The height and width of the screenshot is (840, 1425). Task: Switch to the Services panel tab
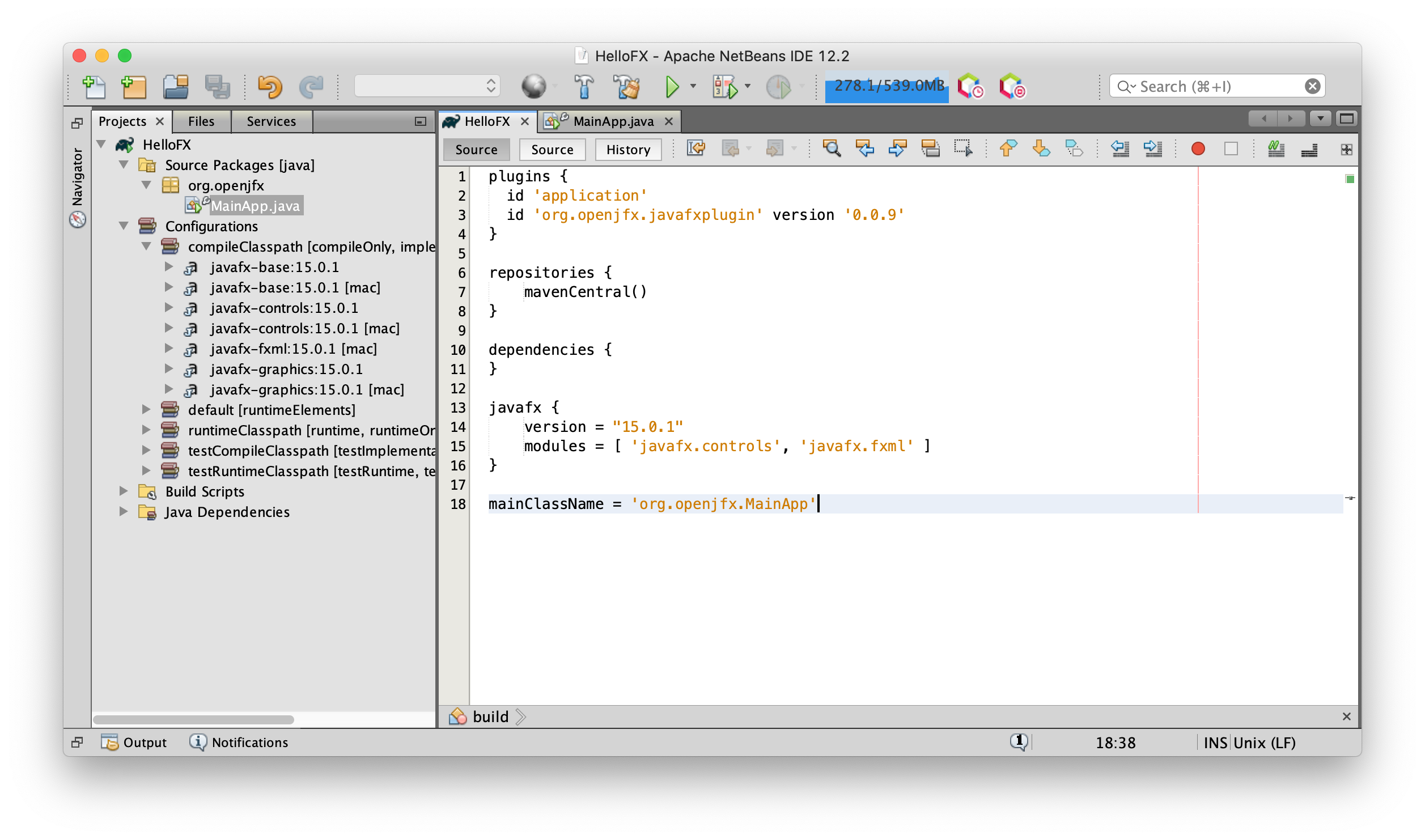click(x=271, y=121)
